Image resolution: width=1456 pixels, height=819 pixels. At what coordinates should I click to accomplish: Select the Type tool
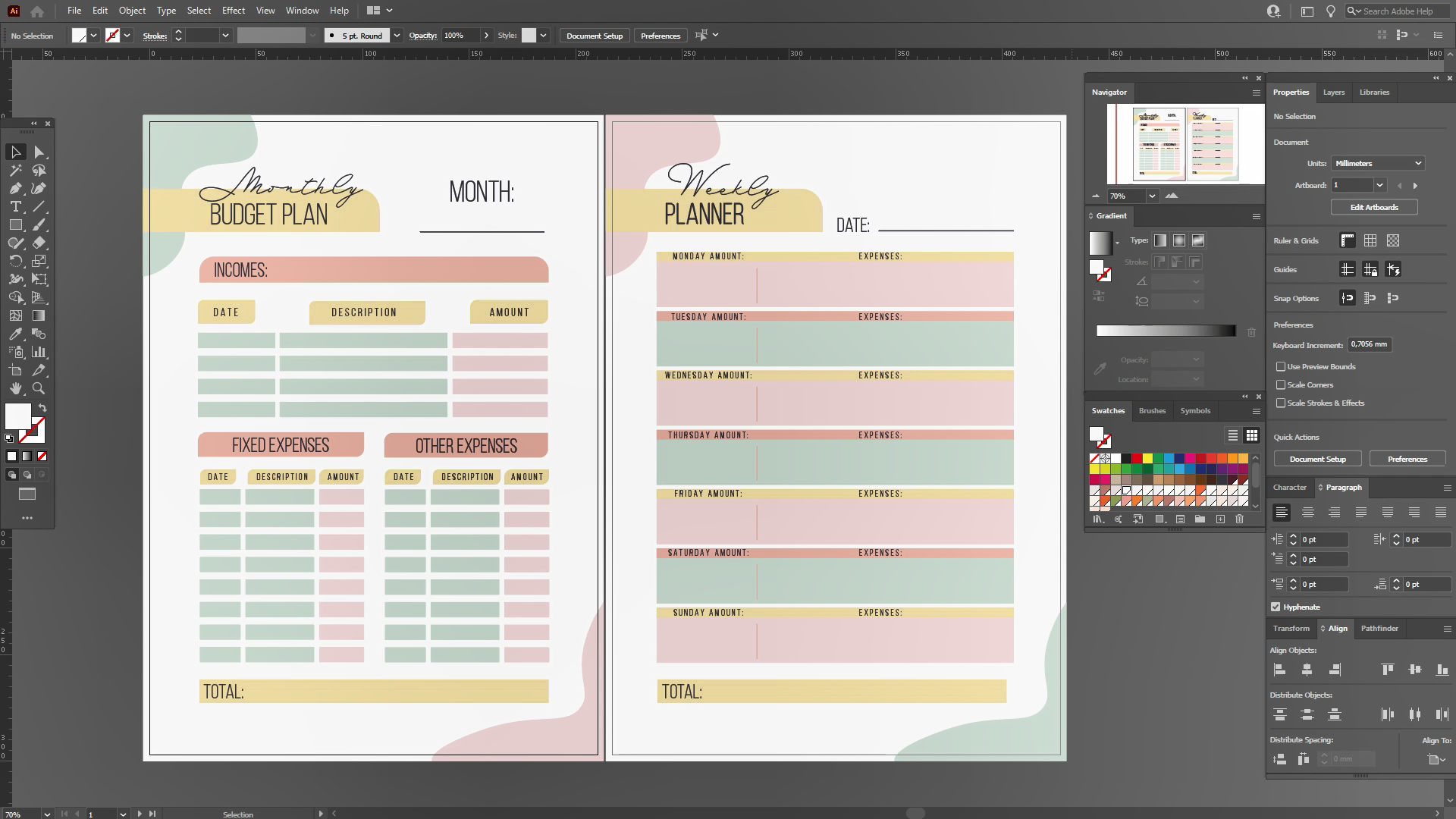pyautogui.click(x=15, y=207)
